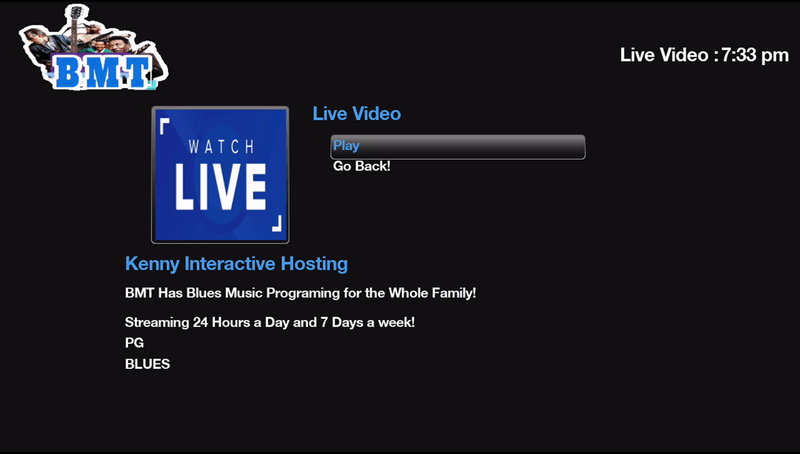The image size is (800, 454).
Task: Click the WATCH word in the thumbnail
Action: point(220,147)
